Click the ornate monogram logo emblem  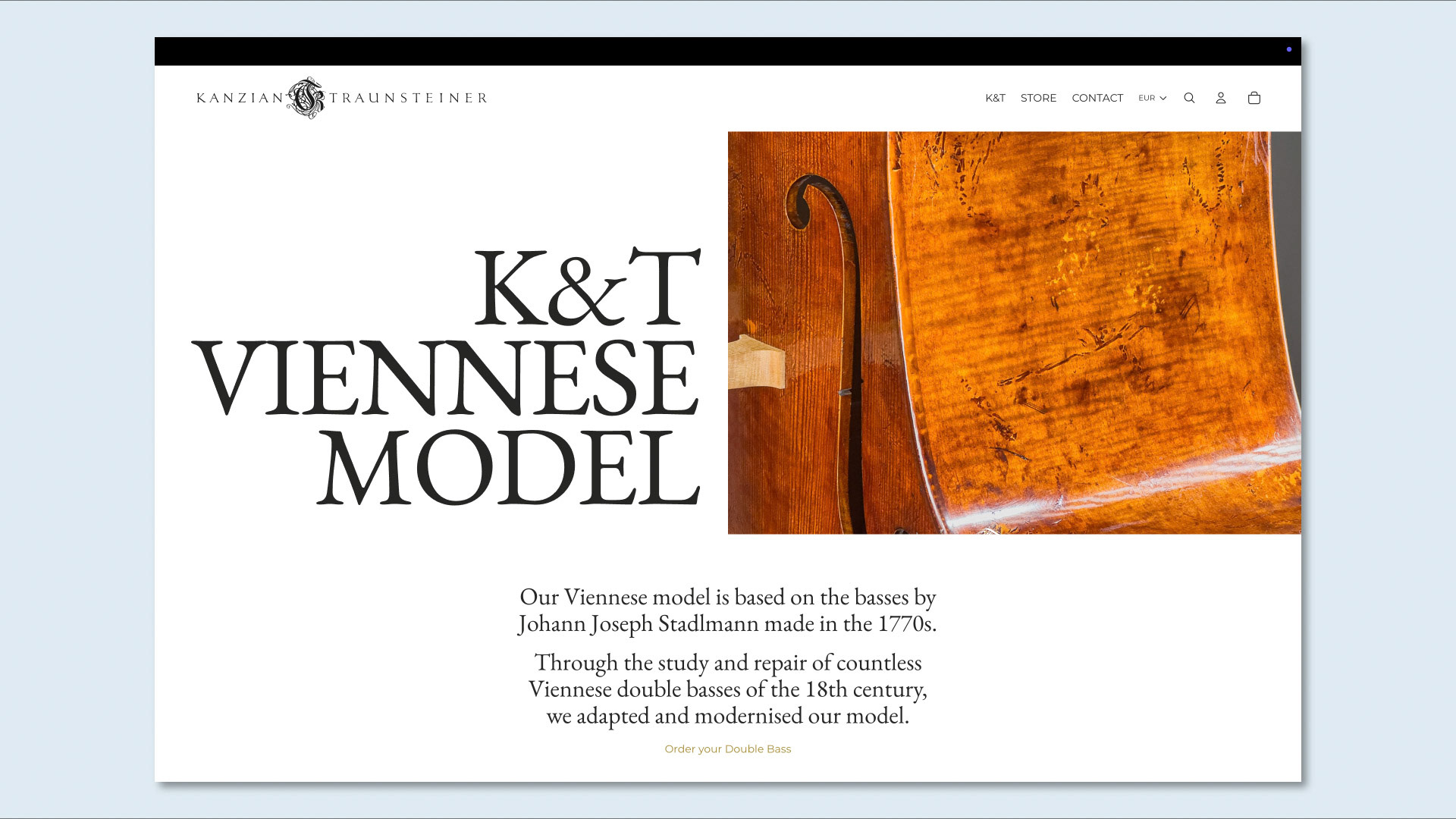click(x=306, y=98)
